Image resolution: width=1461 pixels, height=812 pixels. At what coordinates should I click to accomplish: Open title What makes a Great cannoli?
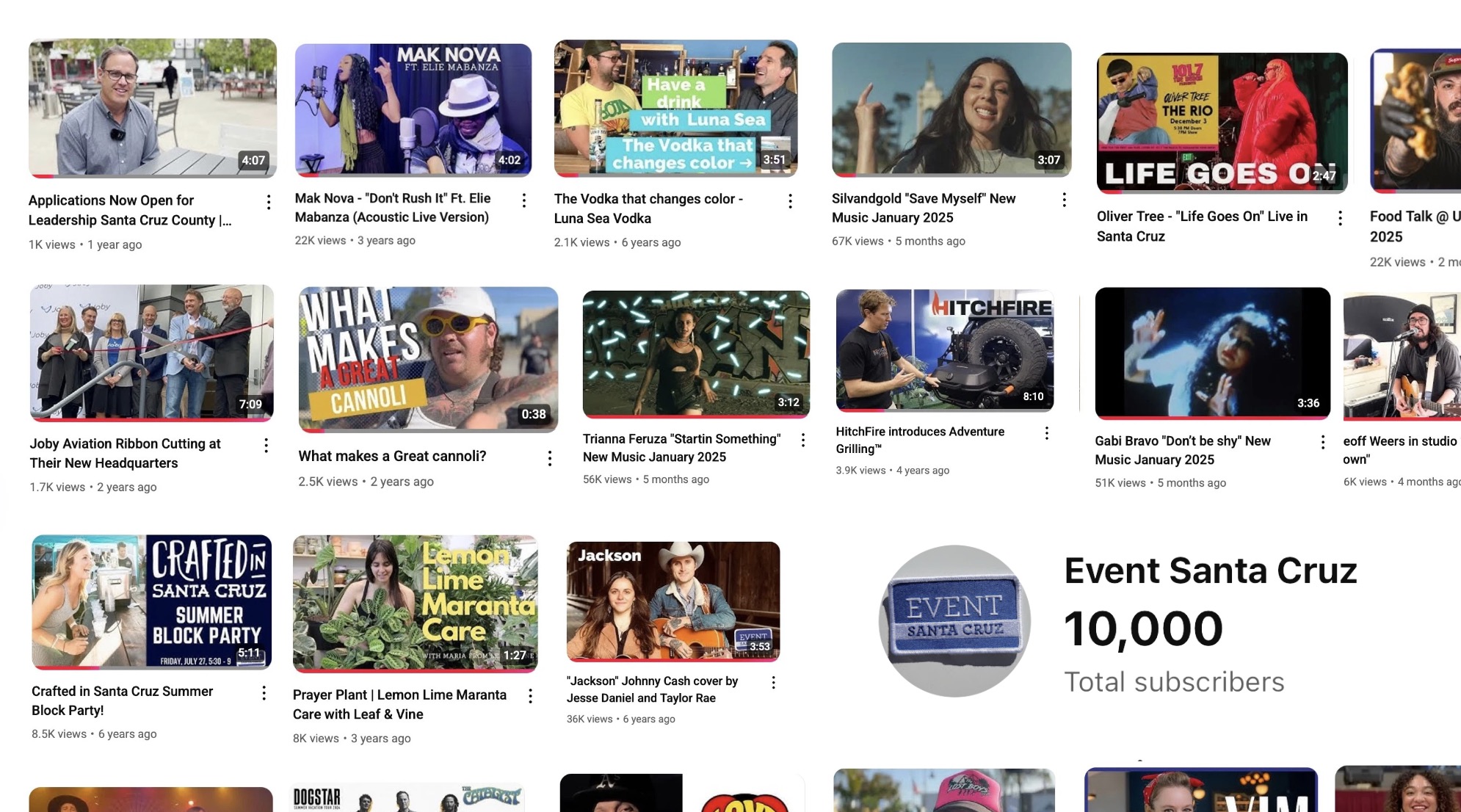(x=392, y=456)
